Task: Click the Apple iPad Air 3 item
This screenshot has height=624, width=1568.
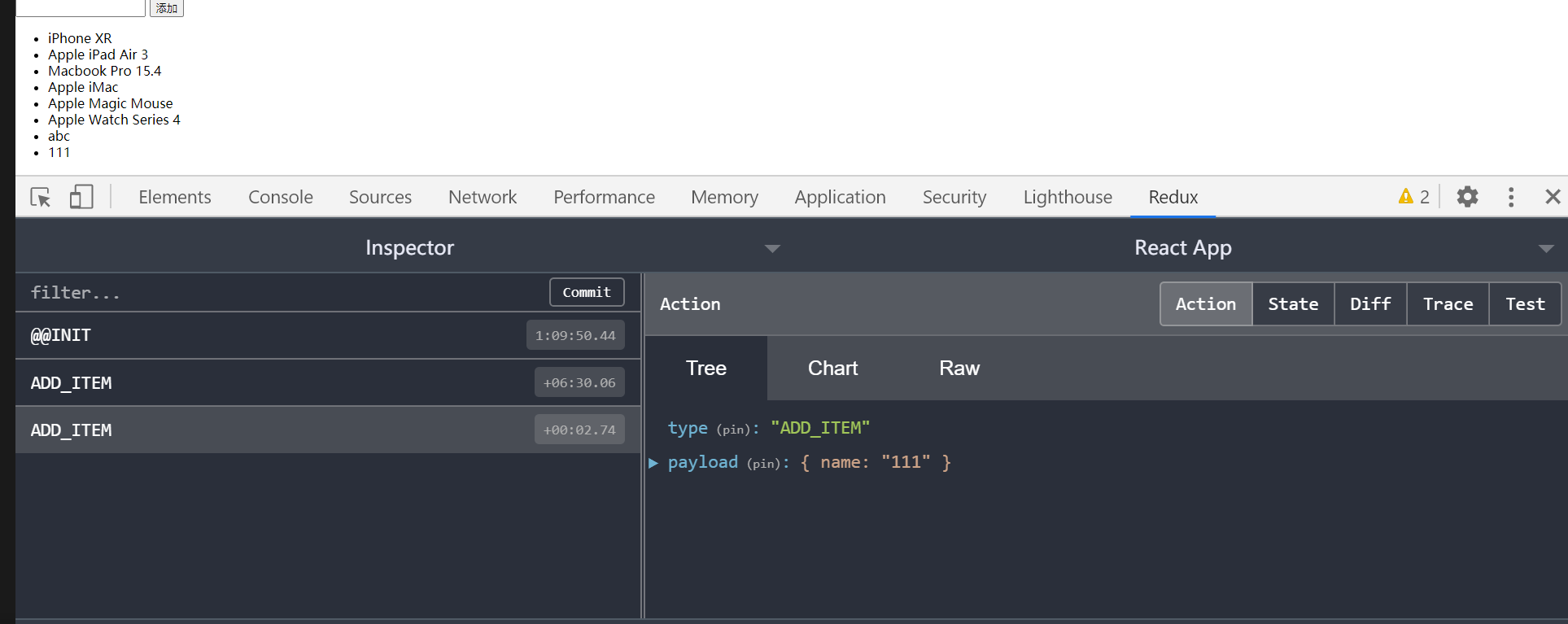Action: click(x=98, y=55)
